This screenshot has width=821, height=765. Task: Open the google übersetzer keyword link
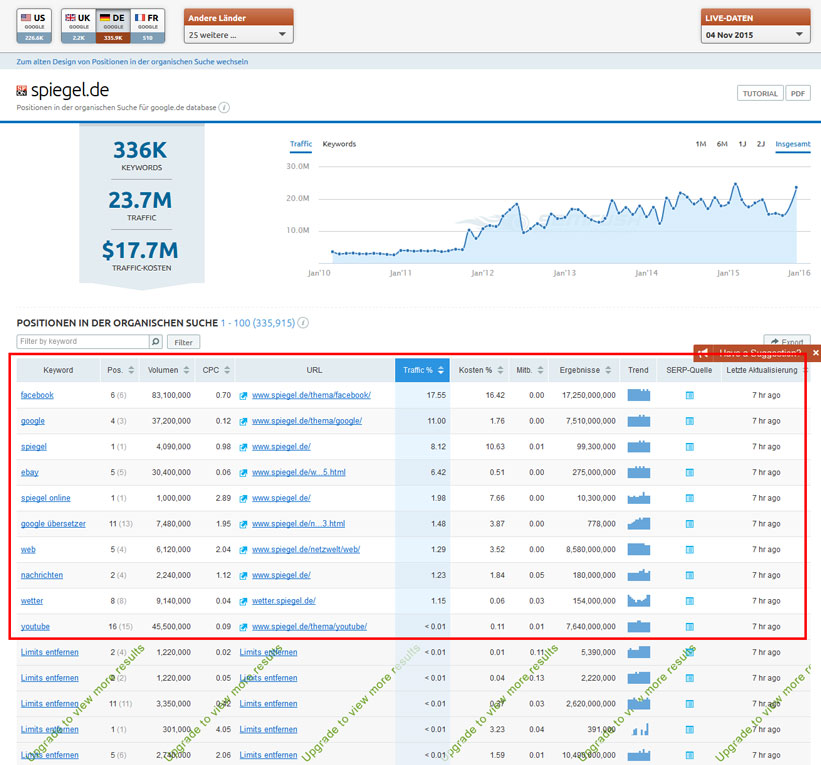click(x=53, y=524)
